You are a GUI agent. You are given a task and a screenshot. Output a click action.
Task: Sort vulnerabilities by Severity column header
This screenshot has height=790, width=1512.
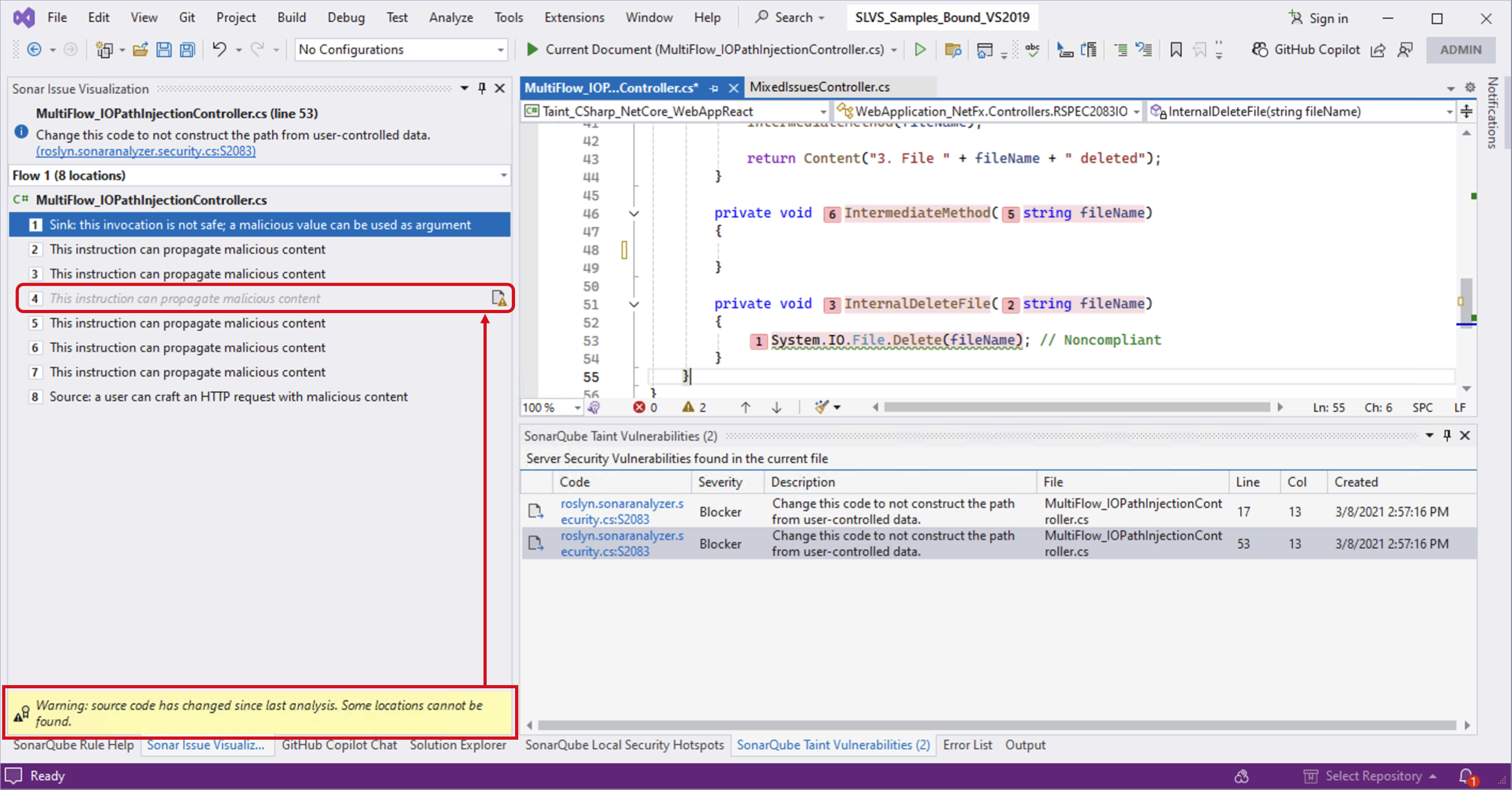click(727, 482)
